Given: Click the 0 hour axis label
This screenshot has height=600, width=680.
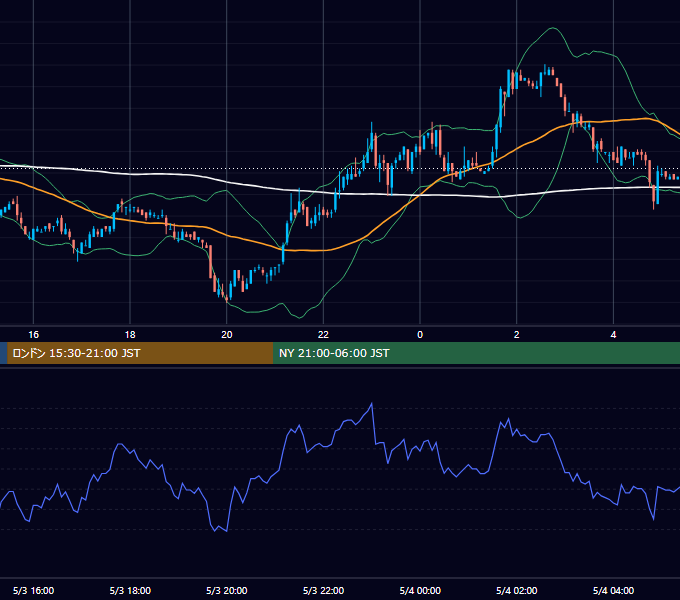Looking at the screenshot, I should [420, 335].
